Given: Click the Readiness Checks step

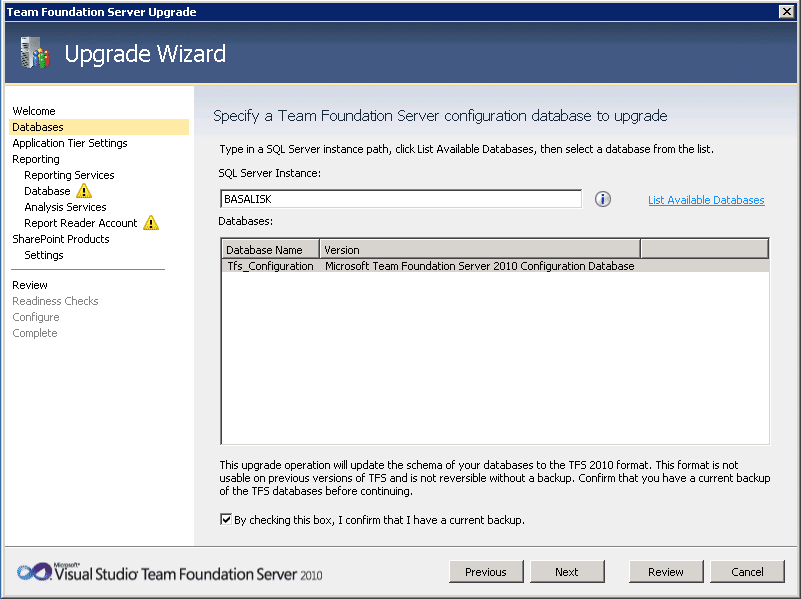Looking at the screenshot, I should [55, 301].
